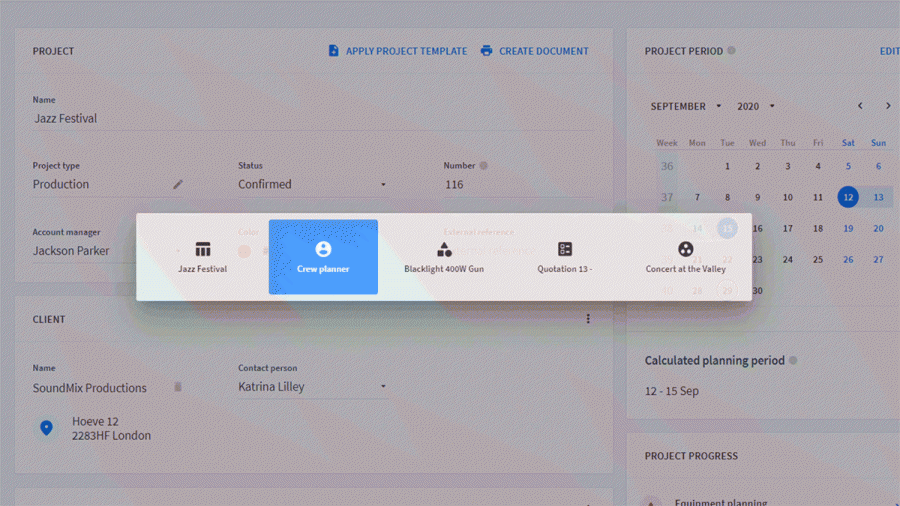900x506 pixels.
Task: Show info for Calculated planning period
Action: (x=793, y=360)
